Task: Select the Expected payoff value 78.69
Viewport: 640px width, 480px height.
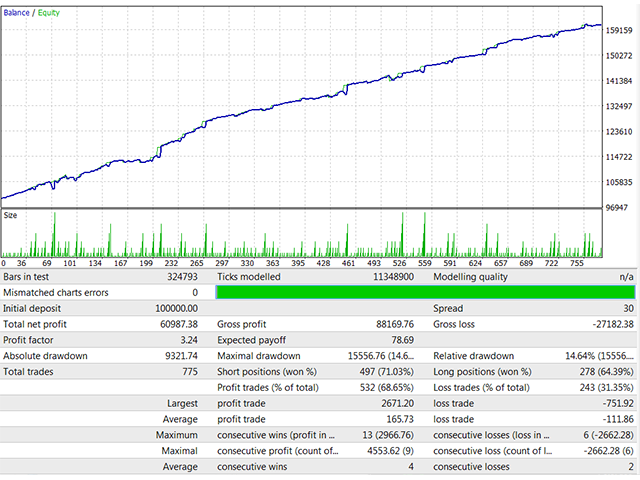Action: 400,340
